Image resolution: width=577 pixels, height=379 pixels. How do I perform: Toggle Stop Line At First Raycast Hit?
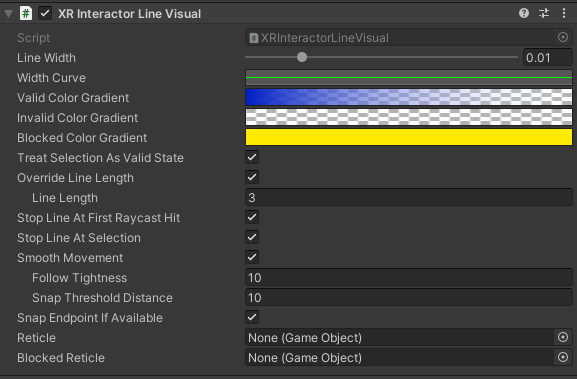point(252,217)
